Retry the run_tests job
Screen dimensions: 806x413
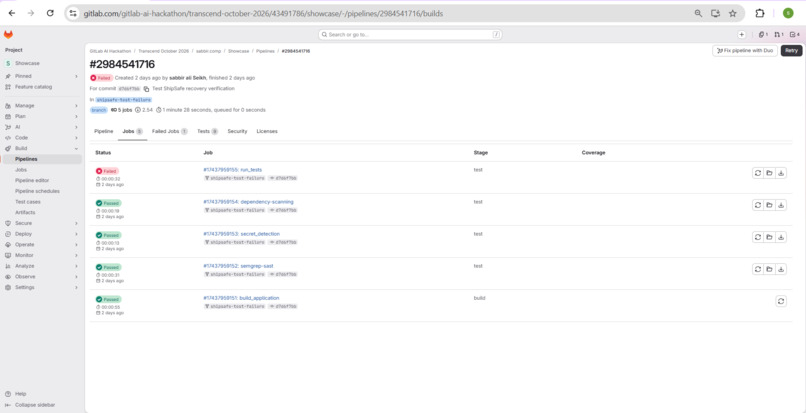758,173
